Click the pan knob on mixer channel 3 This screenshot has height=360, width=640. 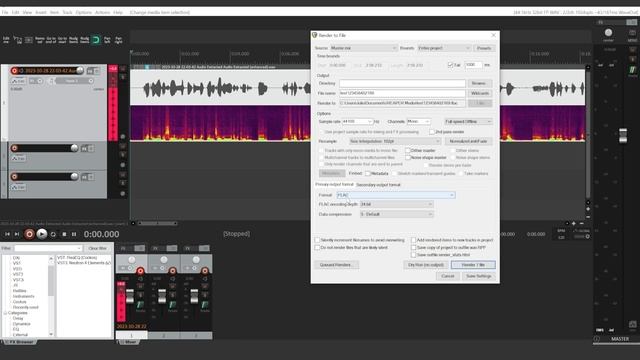click(196, 260)
